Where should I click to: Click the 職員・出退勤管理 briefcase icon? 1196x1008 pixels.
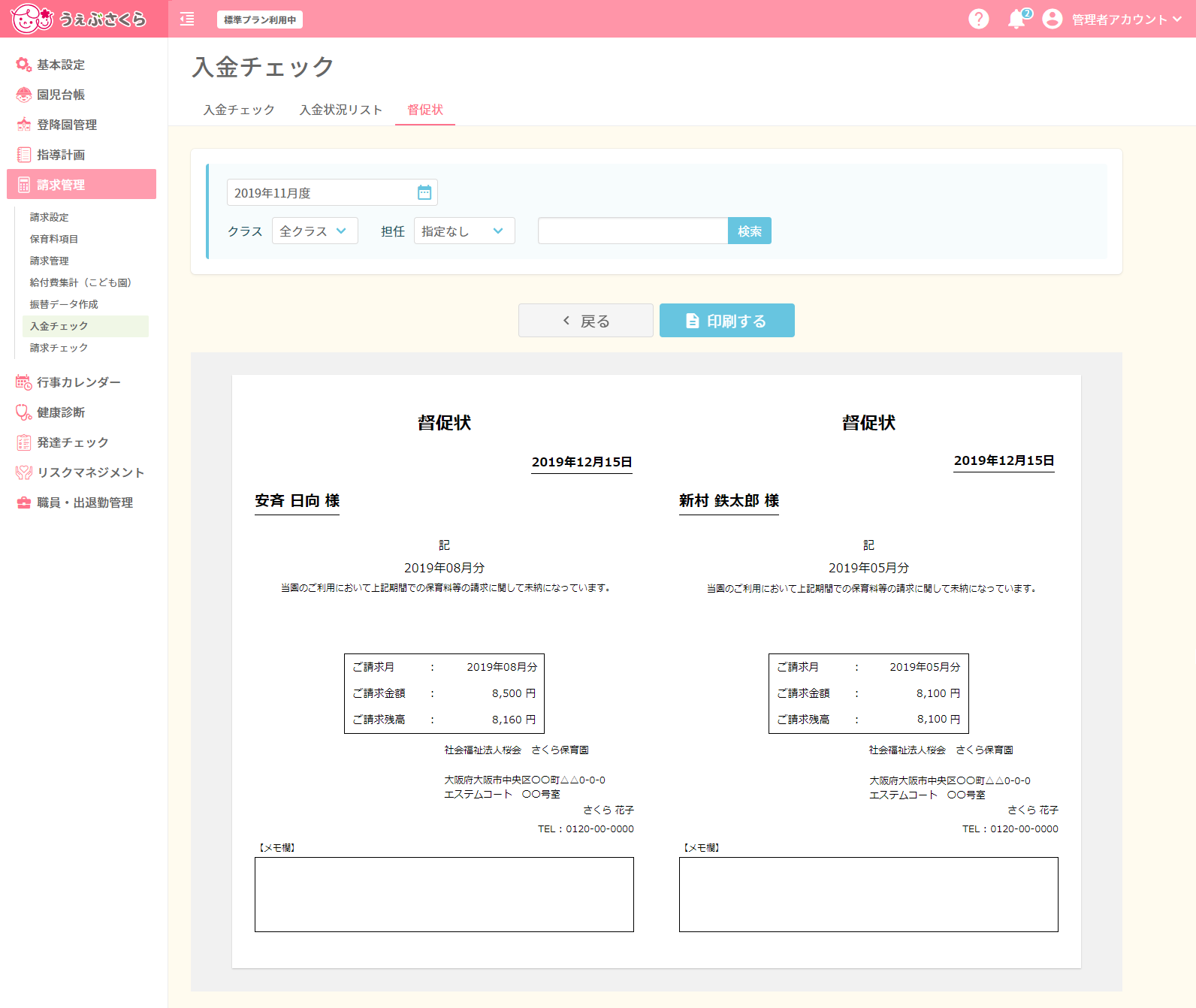coord(24,502)
